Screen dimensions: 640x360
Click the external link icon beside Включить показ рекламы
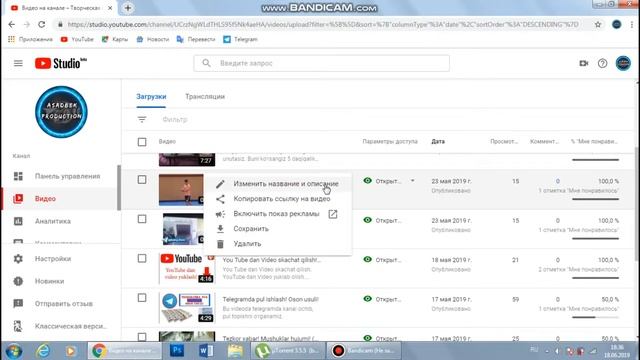point(333,214)
